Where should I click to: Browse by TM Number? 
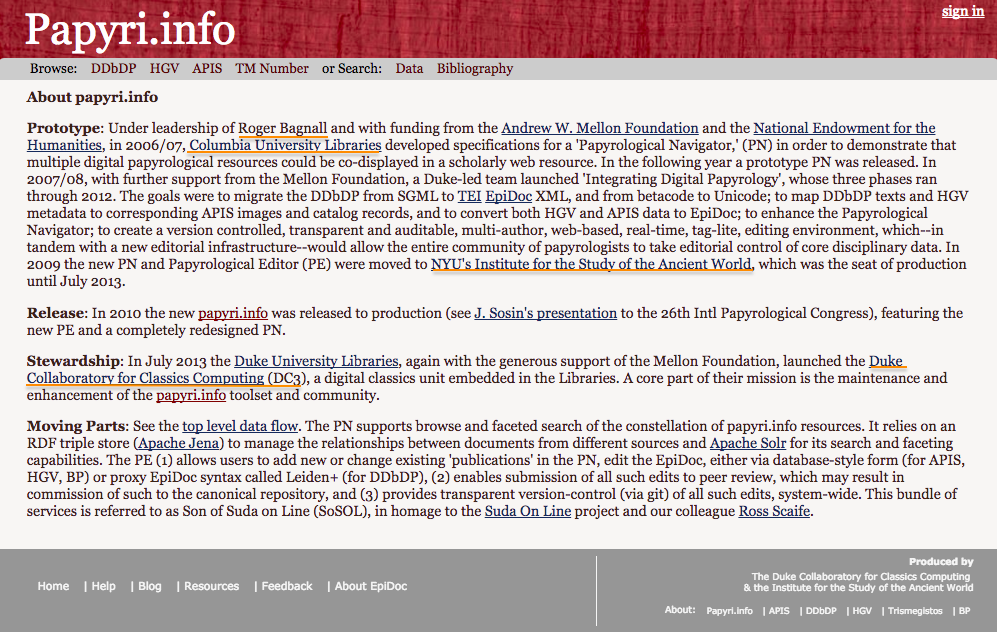coord(272,69)
